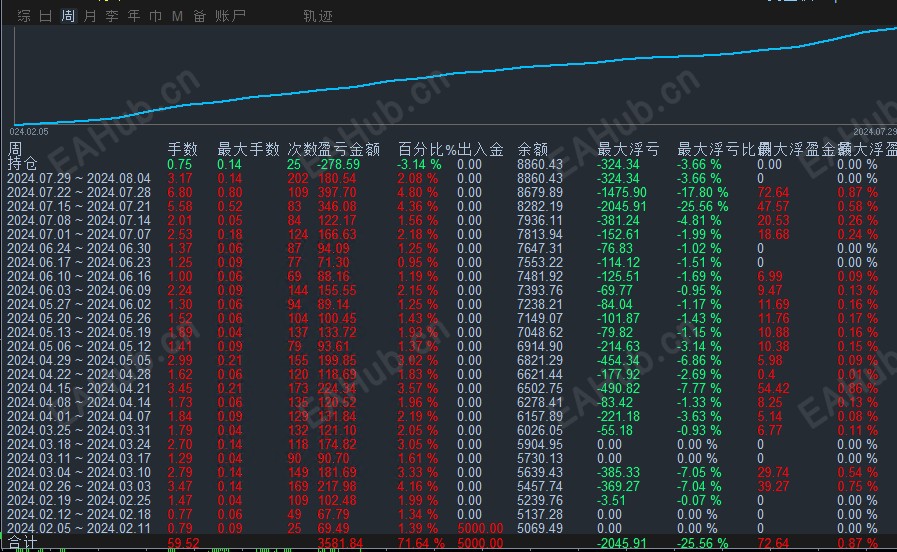Select the row 2024.04.15 ~ 2024.04.21

(448, 389)
